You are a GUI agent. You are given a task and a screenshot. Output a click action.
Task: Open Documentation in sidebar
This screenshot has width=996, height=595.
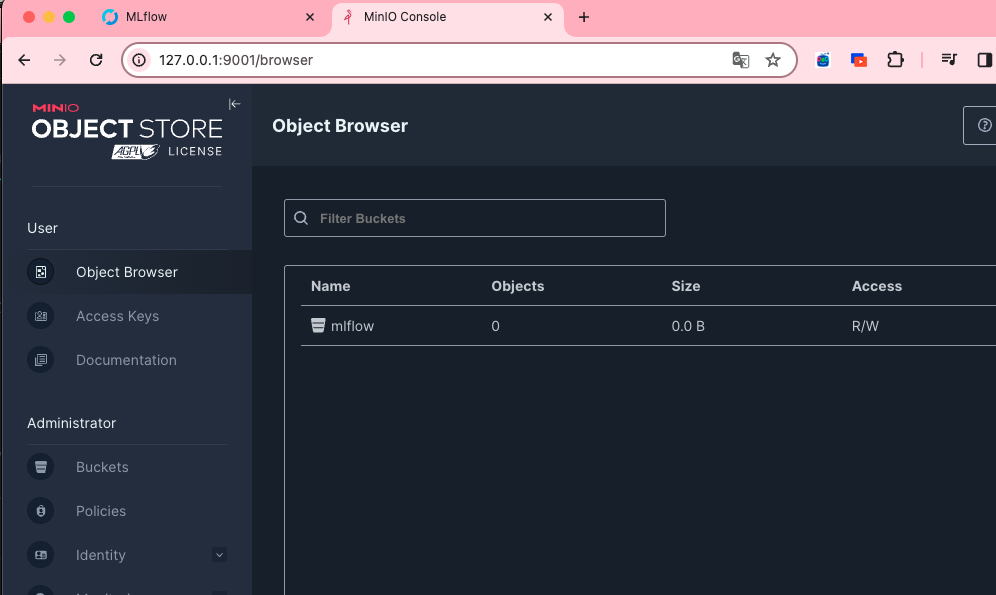pos(126,360)
